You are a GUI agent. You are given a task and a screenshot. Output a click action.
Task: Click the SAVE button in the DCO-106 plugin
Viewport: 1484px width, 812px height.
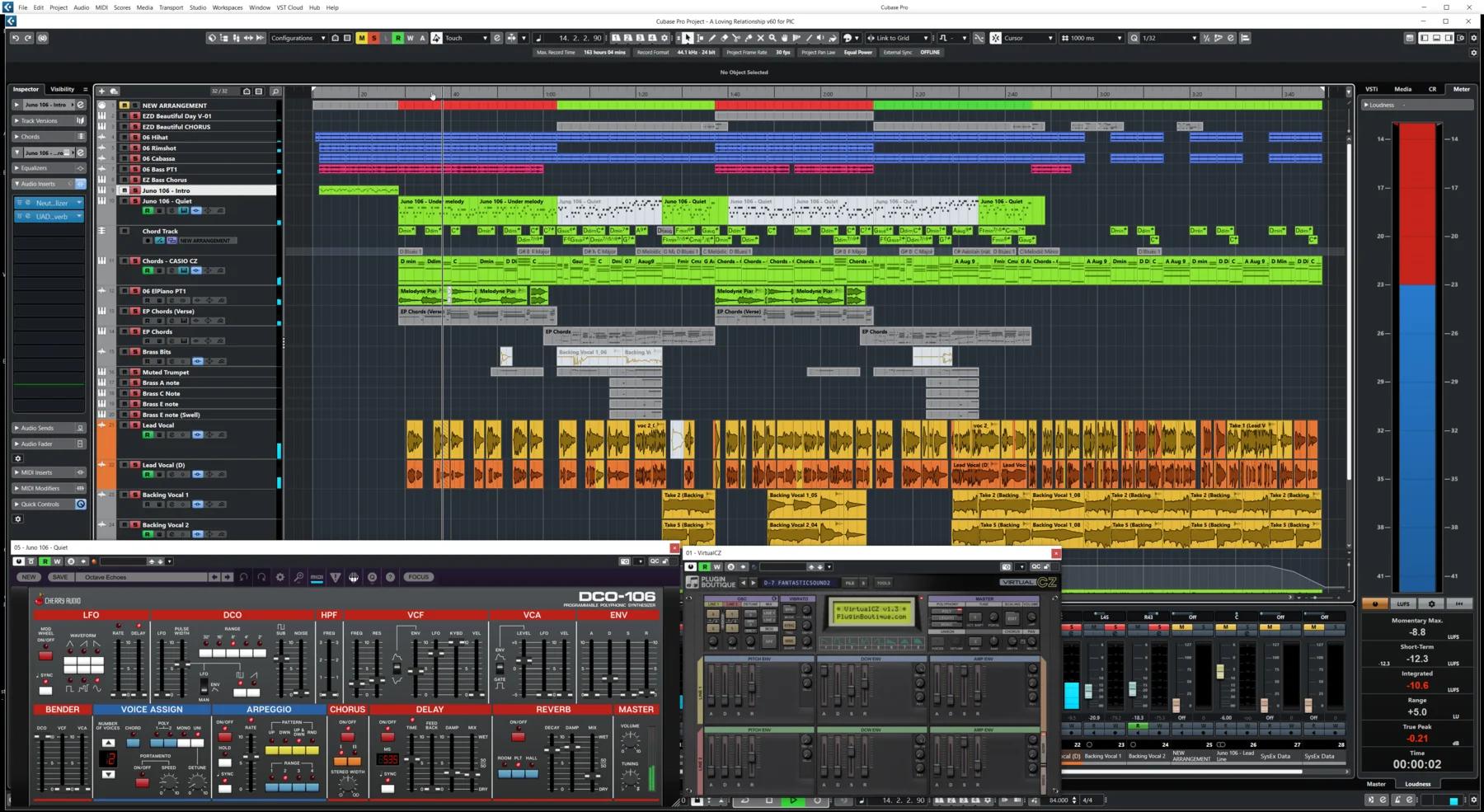coord(60,577)
